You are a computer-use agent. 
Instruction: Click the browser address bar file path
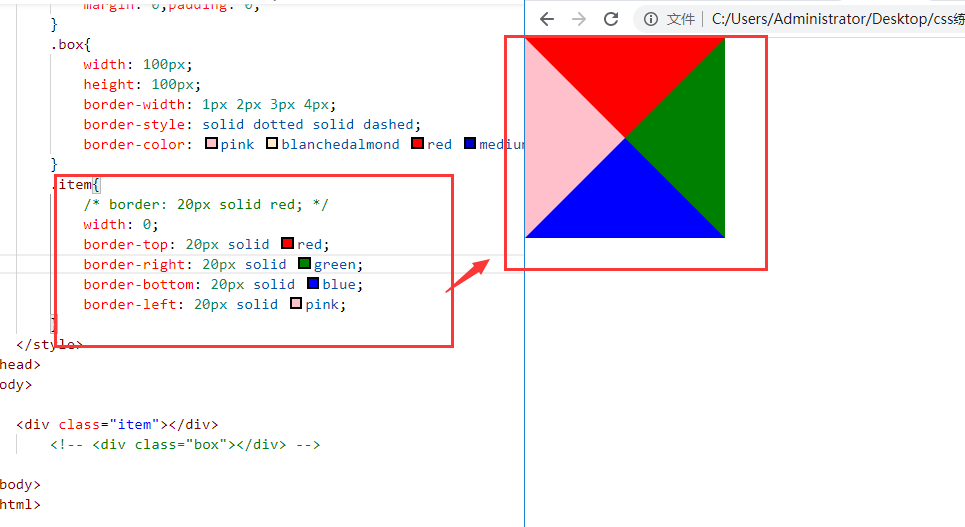[x=838, y=19]
